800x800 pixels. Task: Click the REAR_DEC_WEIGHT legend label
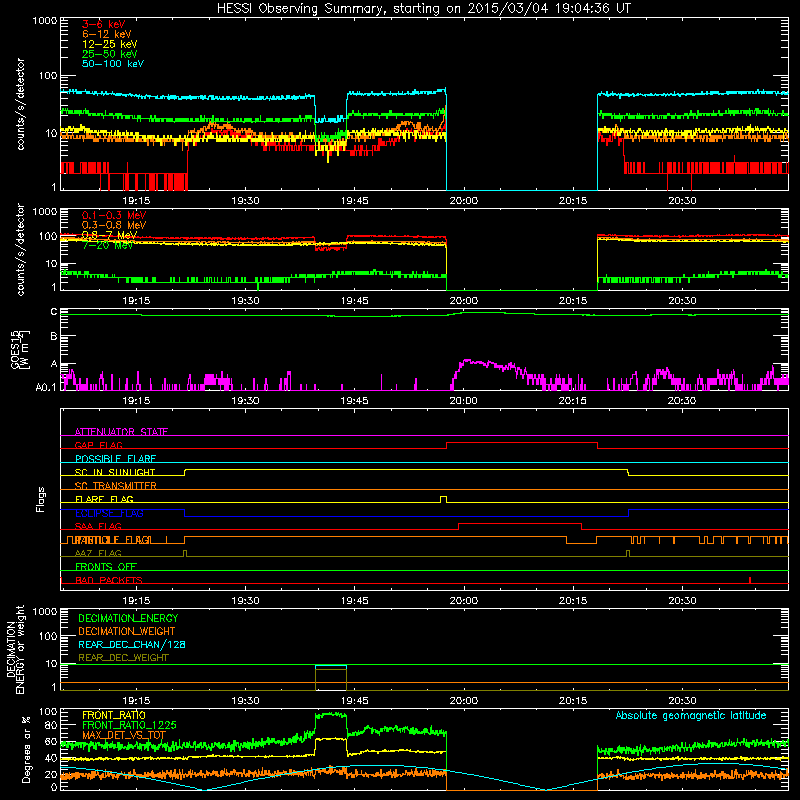(x=123, y=658)
